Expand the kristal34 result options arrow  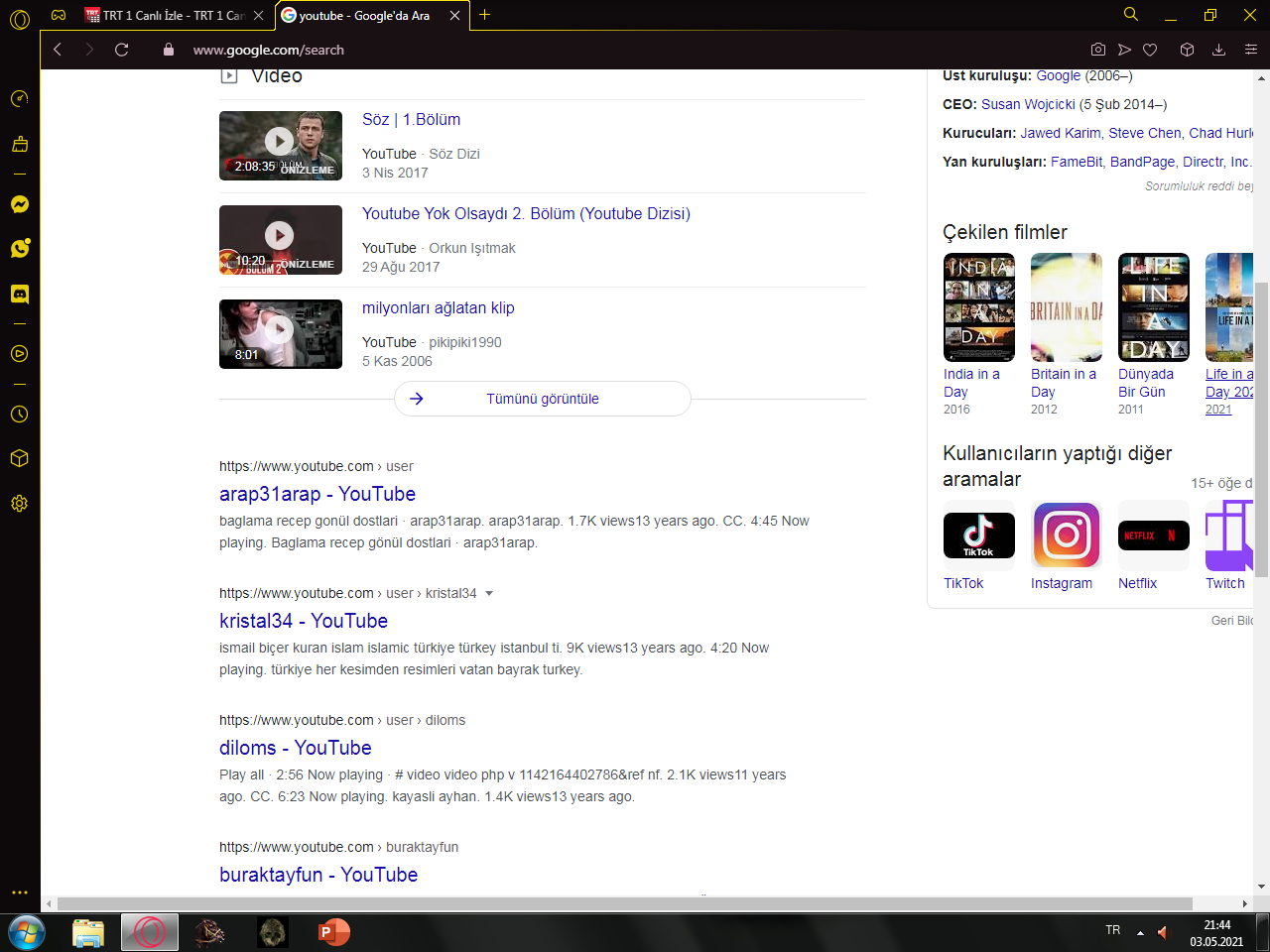[489, 593]
